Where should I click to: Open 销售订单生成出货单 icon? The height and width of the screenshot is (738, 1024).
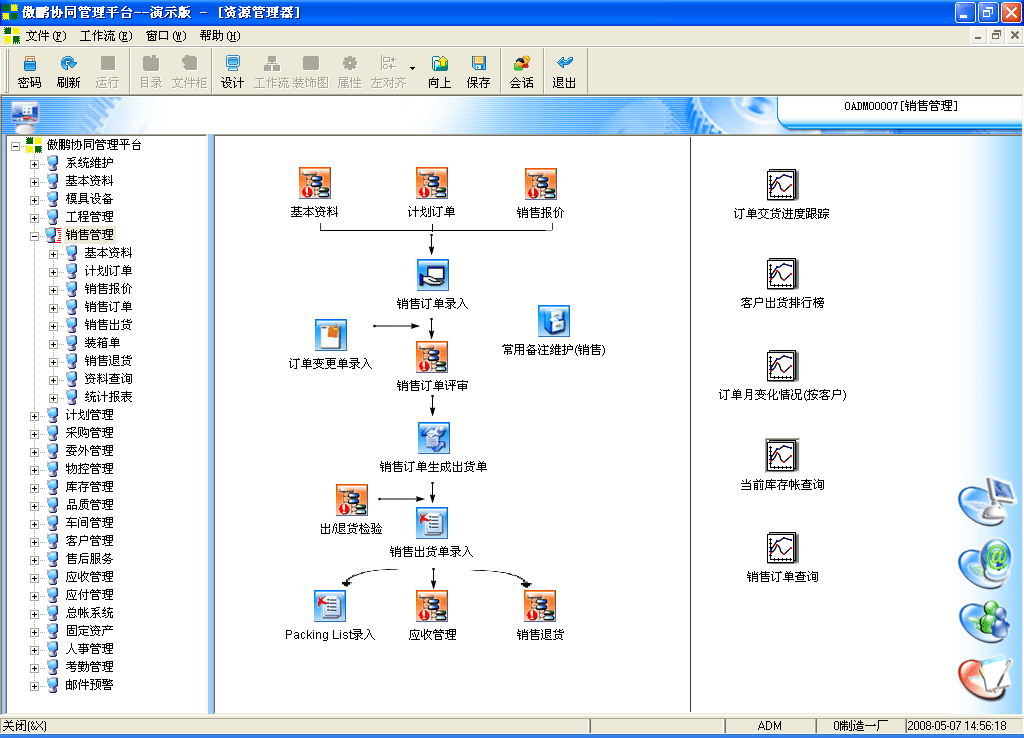pyautogui.click(x=433, y=439)
